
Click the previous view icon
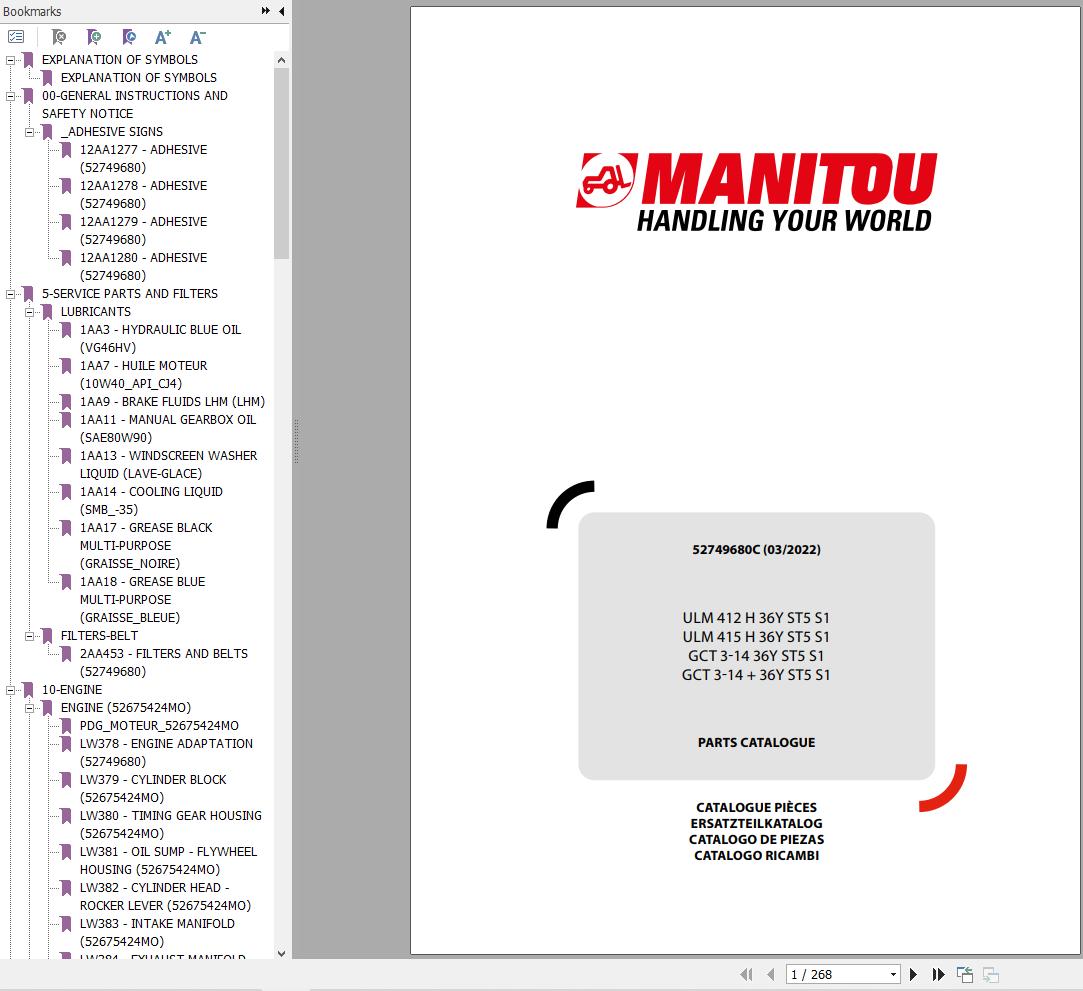964,974
